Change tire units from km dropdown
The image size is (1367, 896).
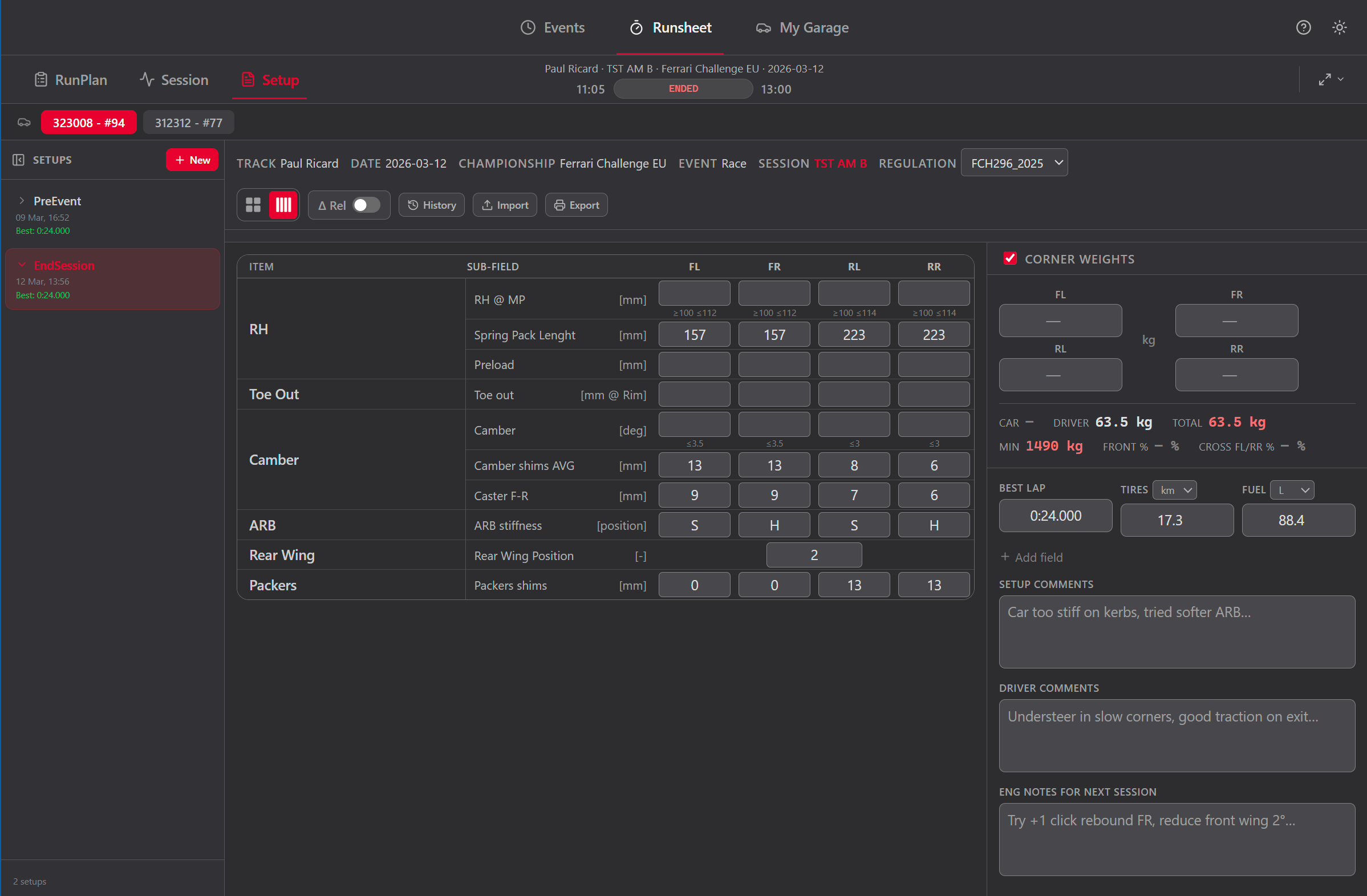[1174, 489]
